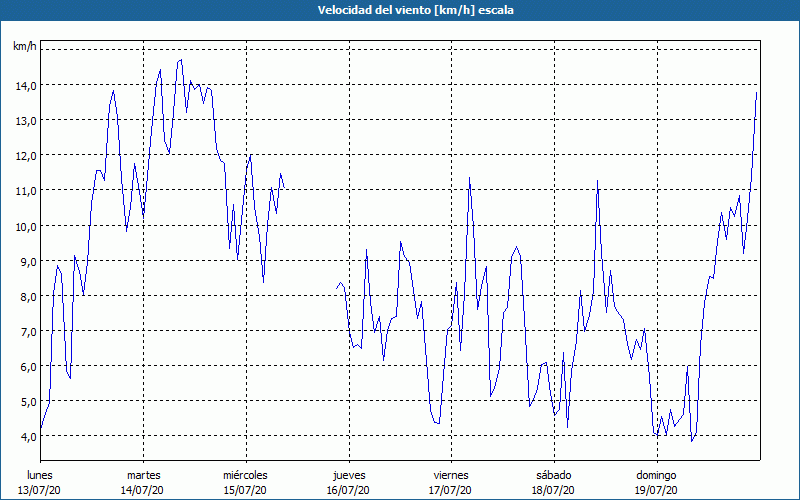Select the 13,0 value on the y-axis
Viewport: 800px width, 500px height.
[x=25, y=121]
